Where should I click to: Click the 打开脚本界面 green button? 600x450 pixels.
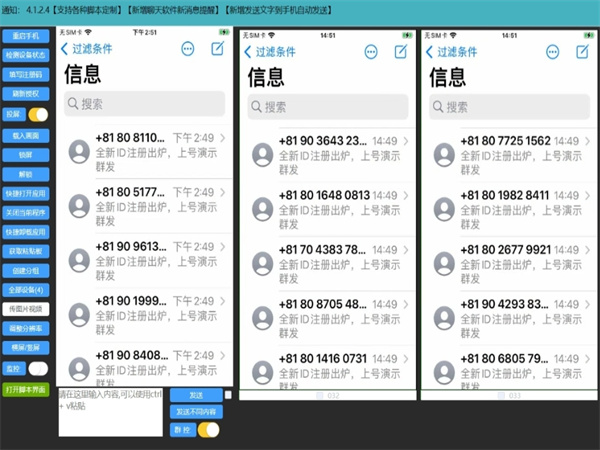(x=27, y=389)
